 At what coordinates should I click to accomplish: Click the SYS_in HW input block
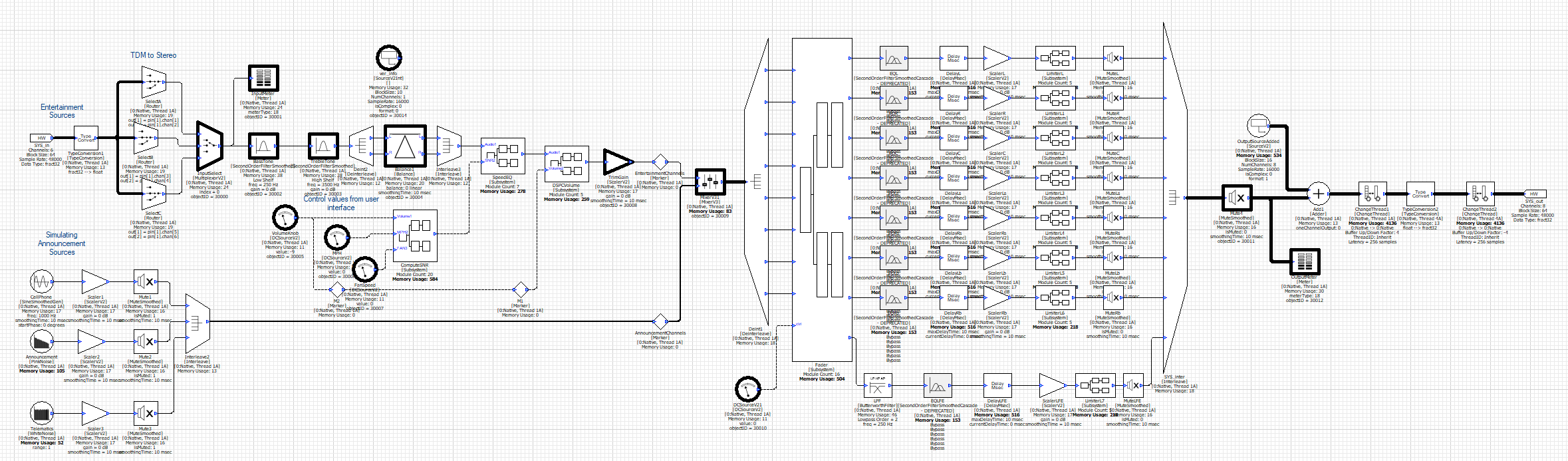click(x=41, y=138)
